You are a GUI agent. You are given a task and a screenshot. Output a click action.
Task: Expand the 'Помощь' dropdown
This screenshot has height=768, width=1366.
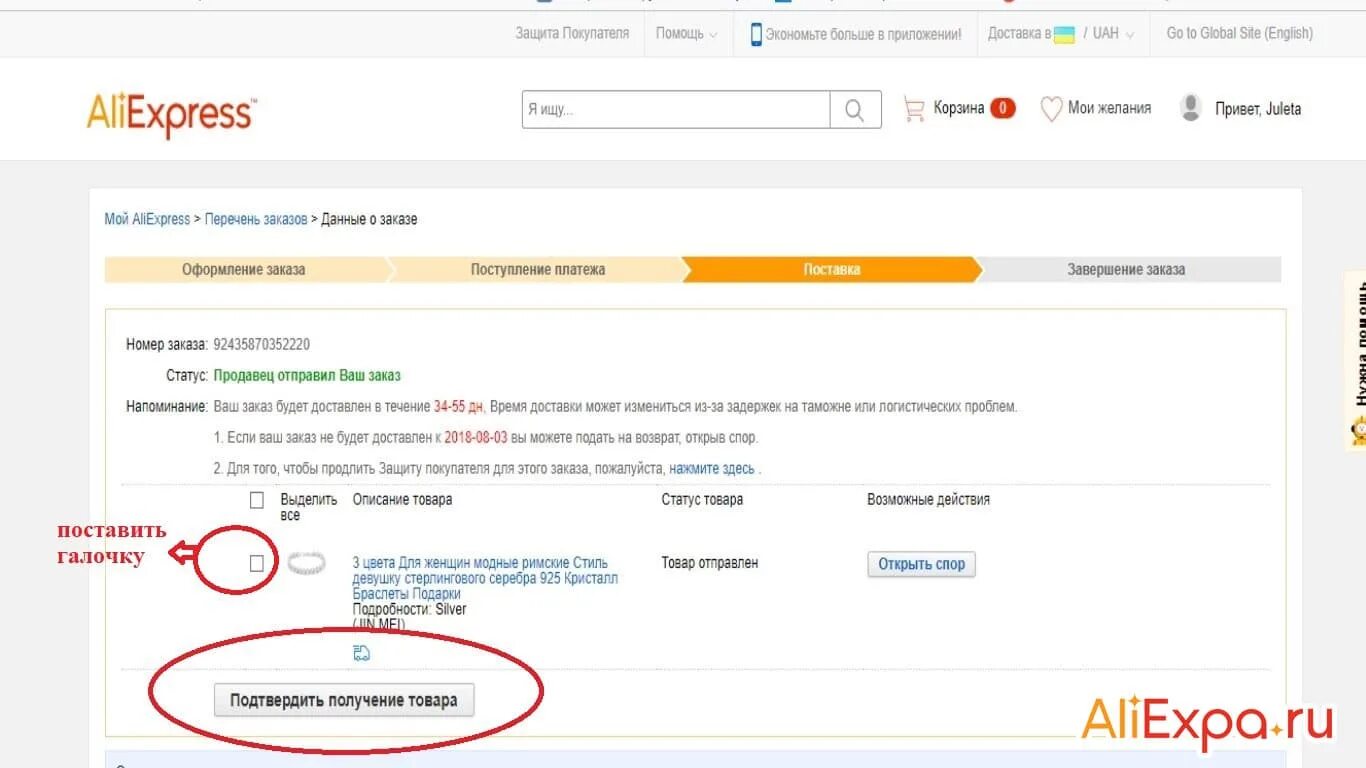coord(686,34)
